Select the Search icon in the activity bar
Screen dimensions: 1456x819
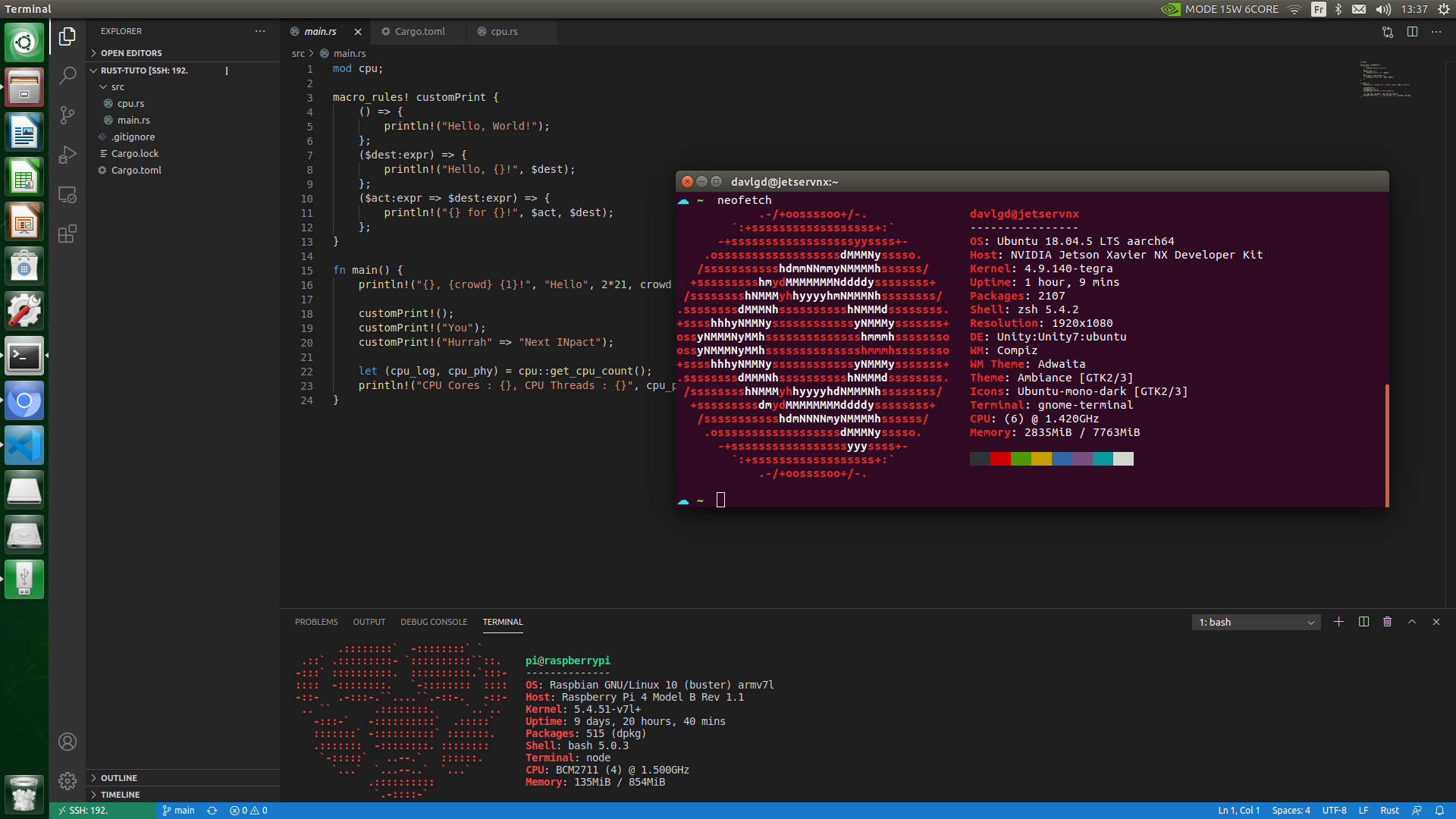[67, 76]
